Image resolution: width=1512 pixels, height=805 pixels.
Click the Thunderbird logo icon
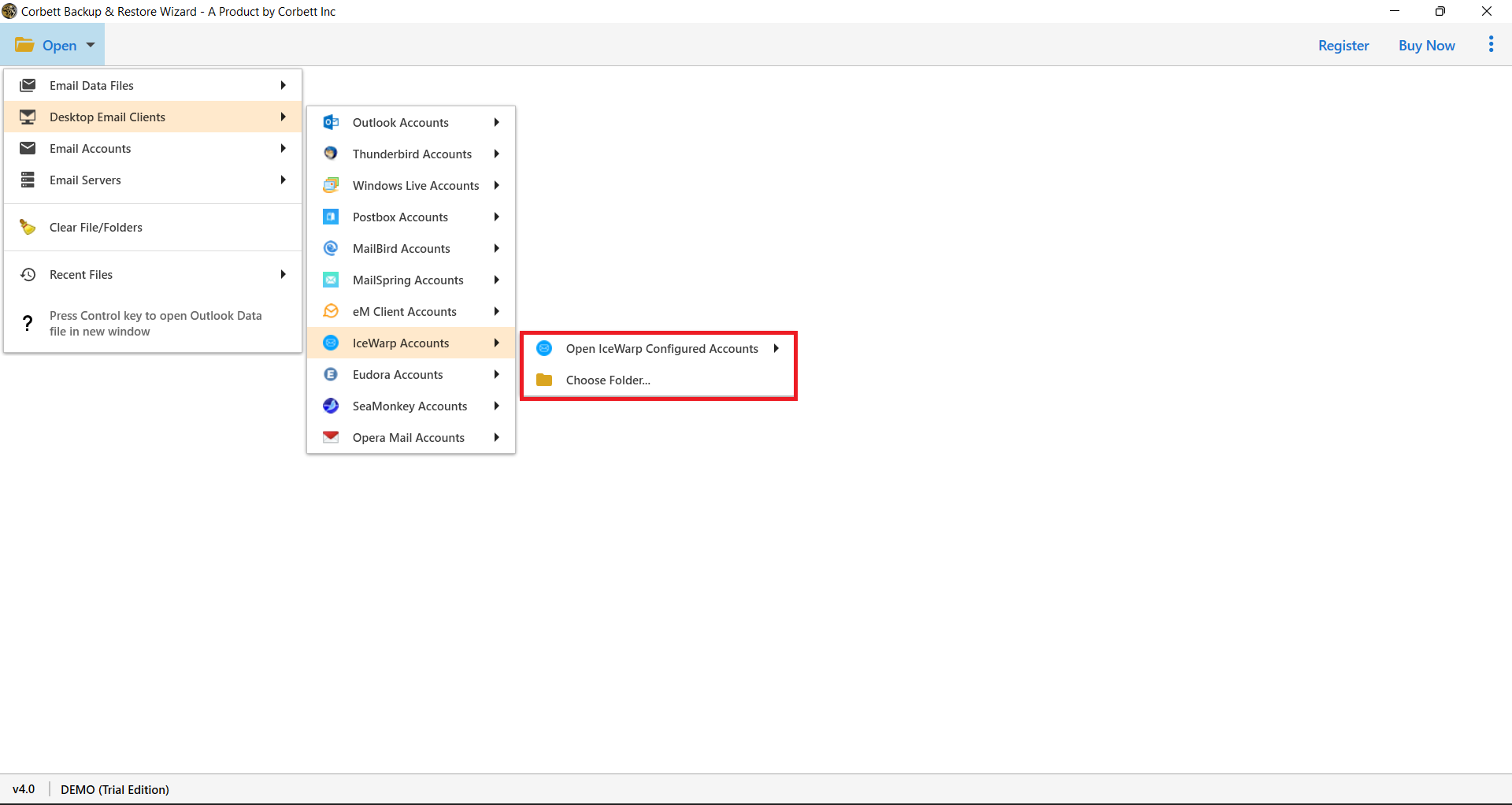[331, 154]
